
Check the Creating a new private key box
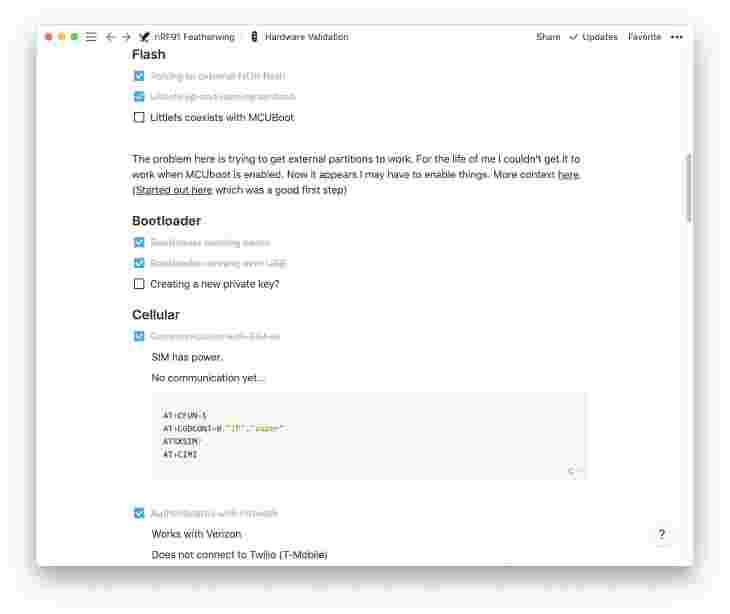[139, 283]
